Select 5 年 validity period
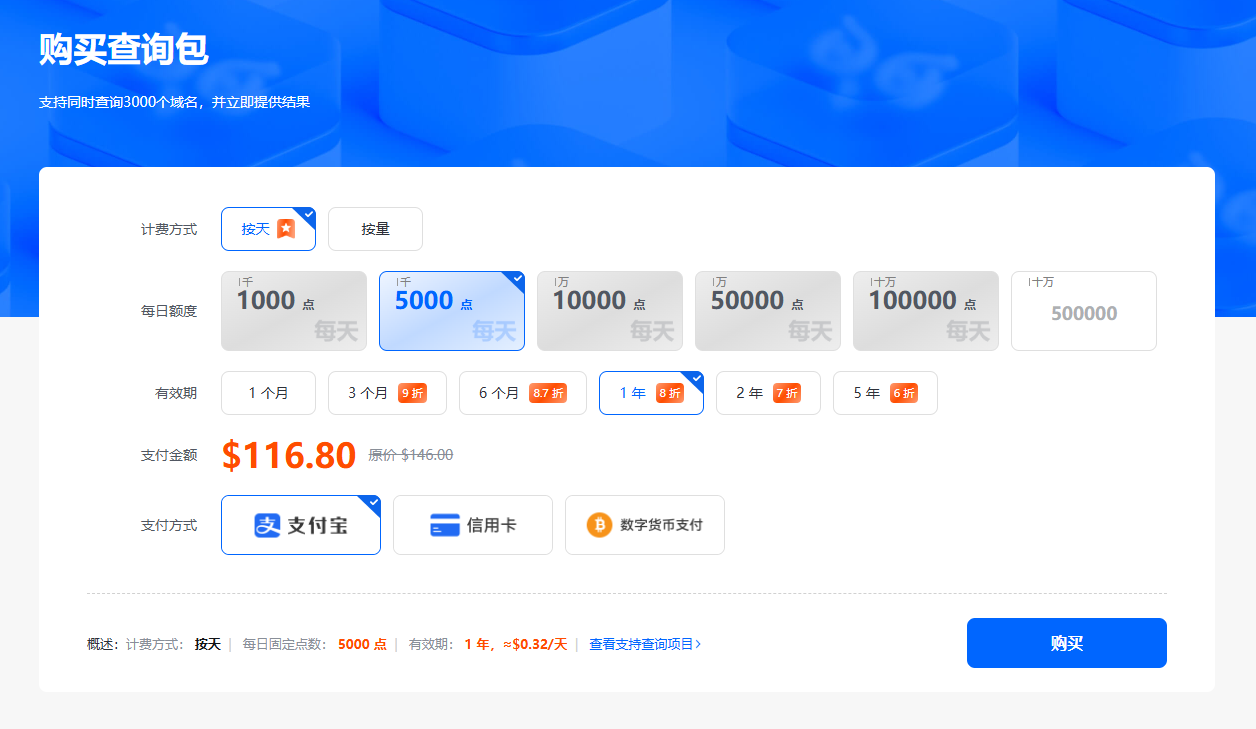The width and height of the screenshot is (1256, 729). [885, 393]
